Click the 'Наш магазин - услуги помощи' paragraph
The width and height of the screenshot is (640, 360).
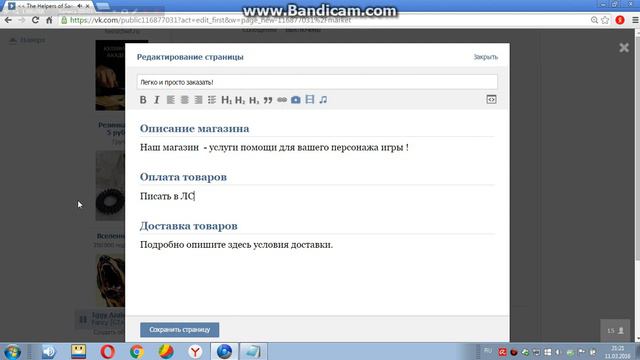[x=274, y=147]
